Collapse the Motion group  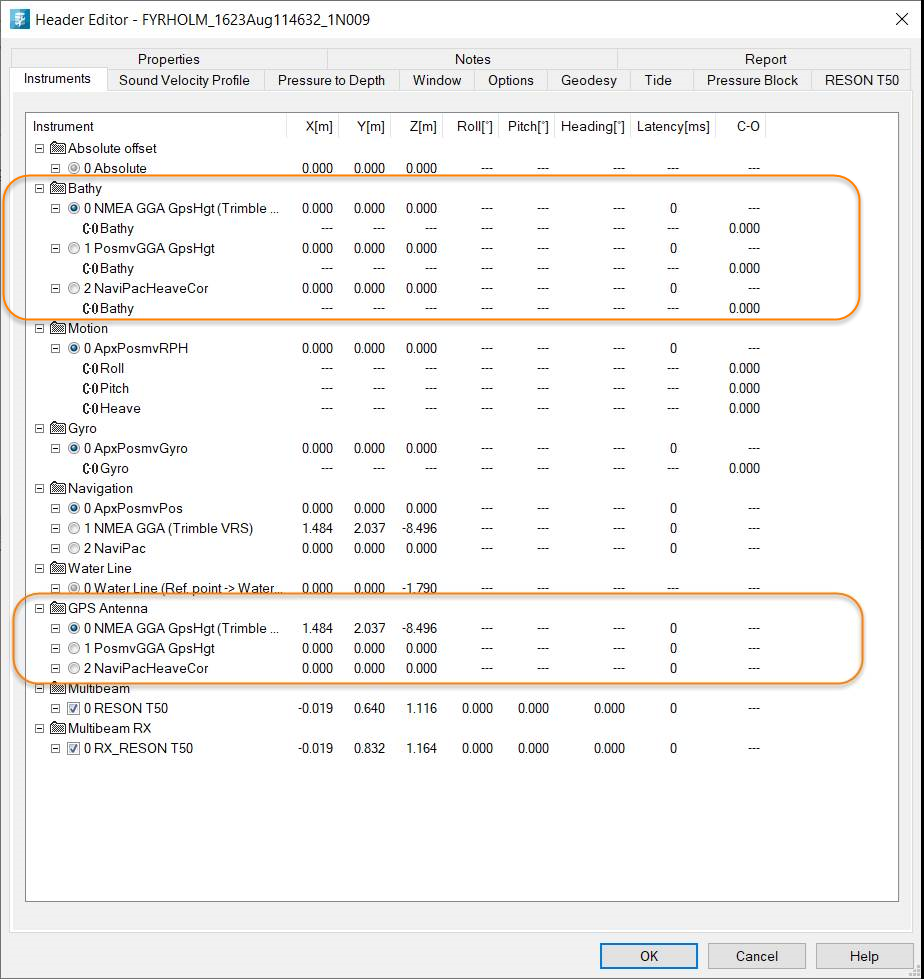[39, 328]
